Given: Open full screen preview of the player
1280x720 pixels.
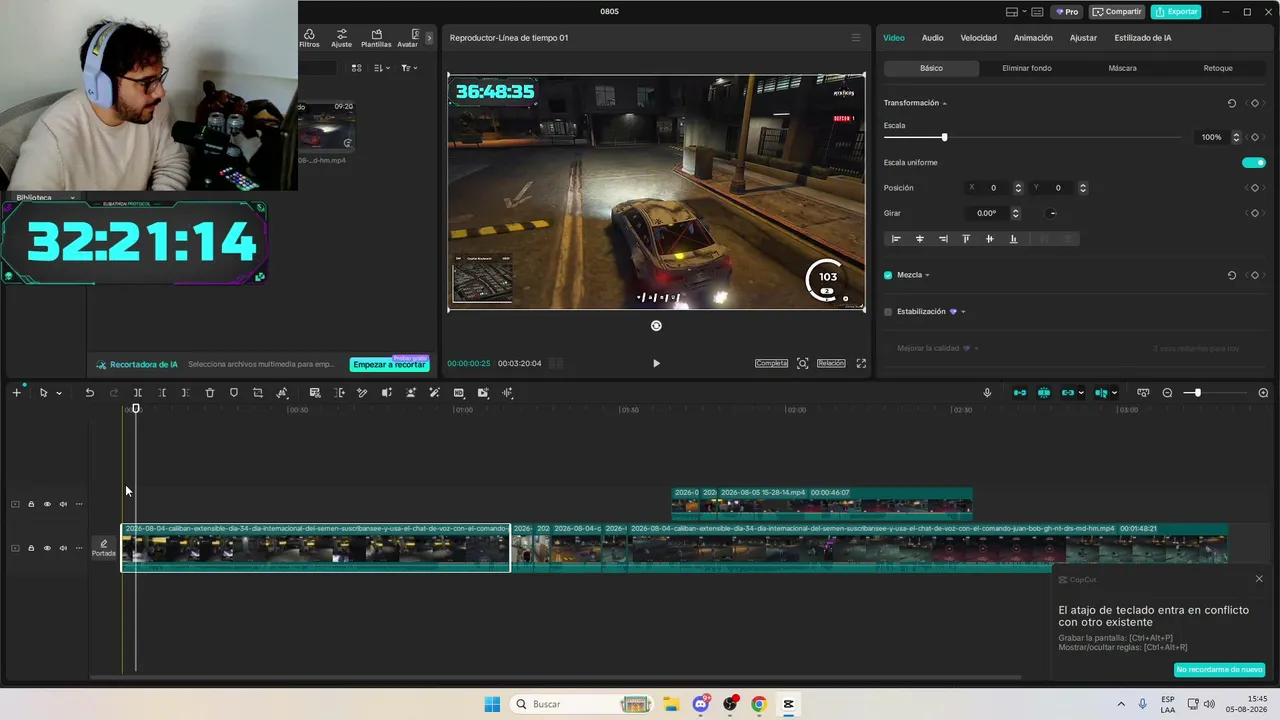Looking at the screenshot, I should (861, 364).
